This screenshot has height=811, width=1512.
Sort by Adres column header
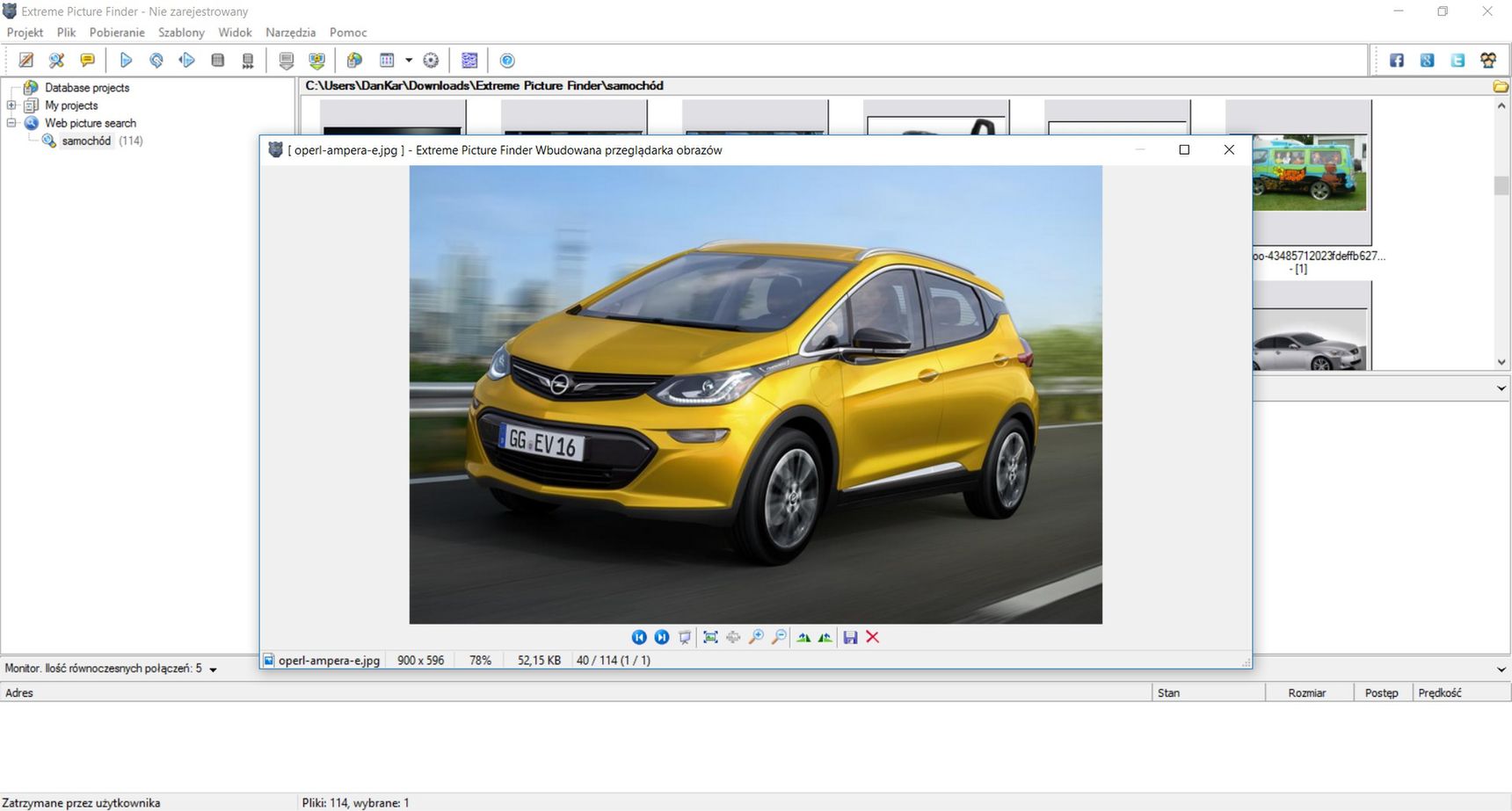pos(576,693)
